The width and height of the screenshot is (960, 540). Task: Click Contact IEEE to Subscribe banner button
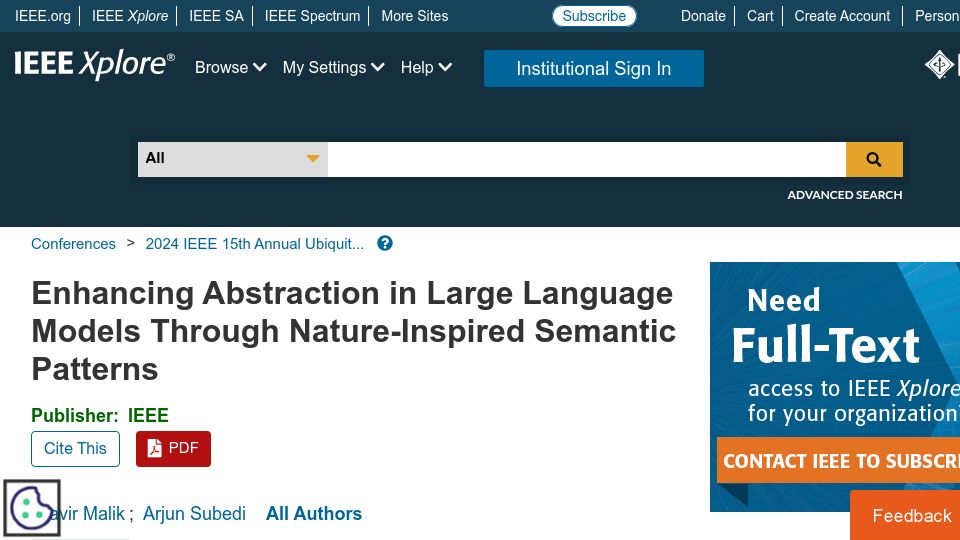coord(838,460)
